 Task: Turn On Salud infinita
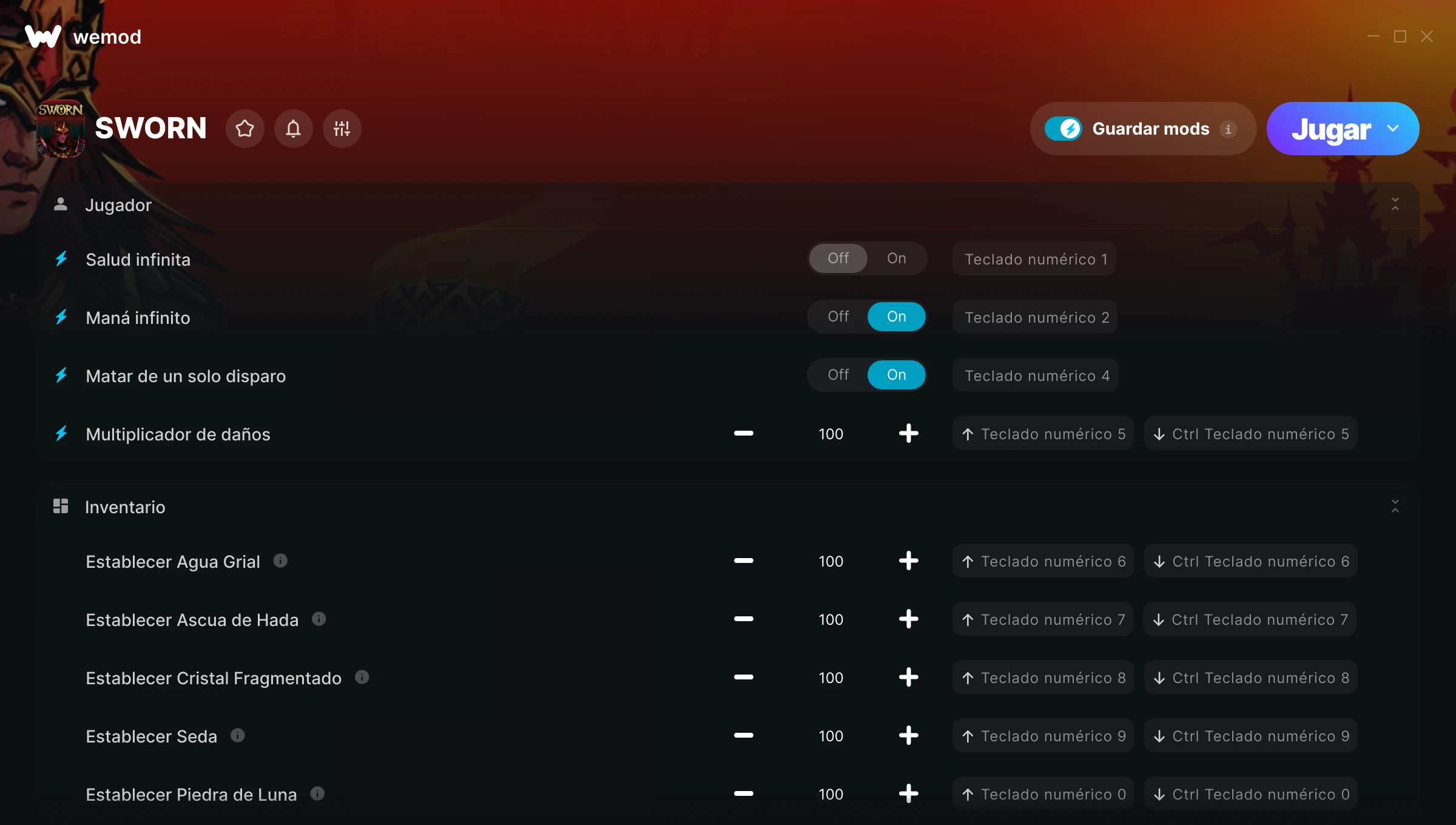[897, 258]
